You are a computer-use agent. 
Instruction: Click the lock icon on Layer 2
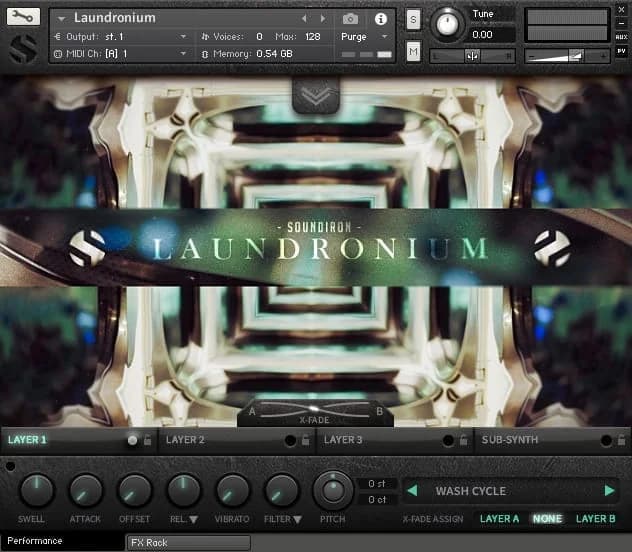point(305,440)
